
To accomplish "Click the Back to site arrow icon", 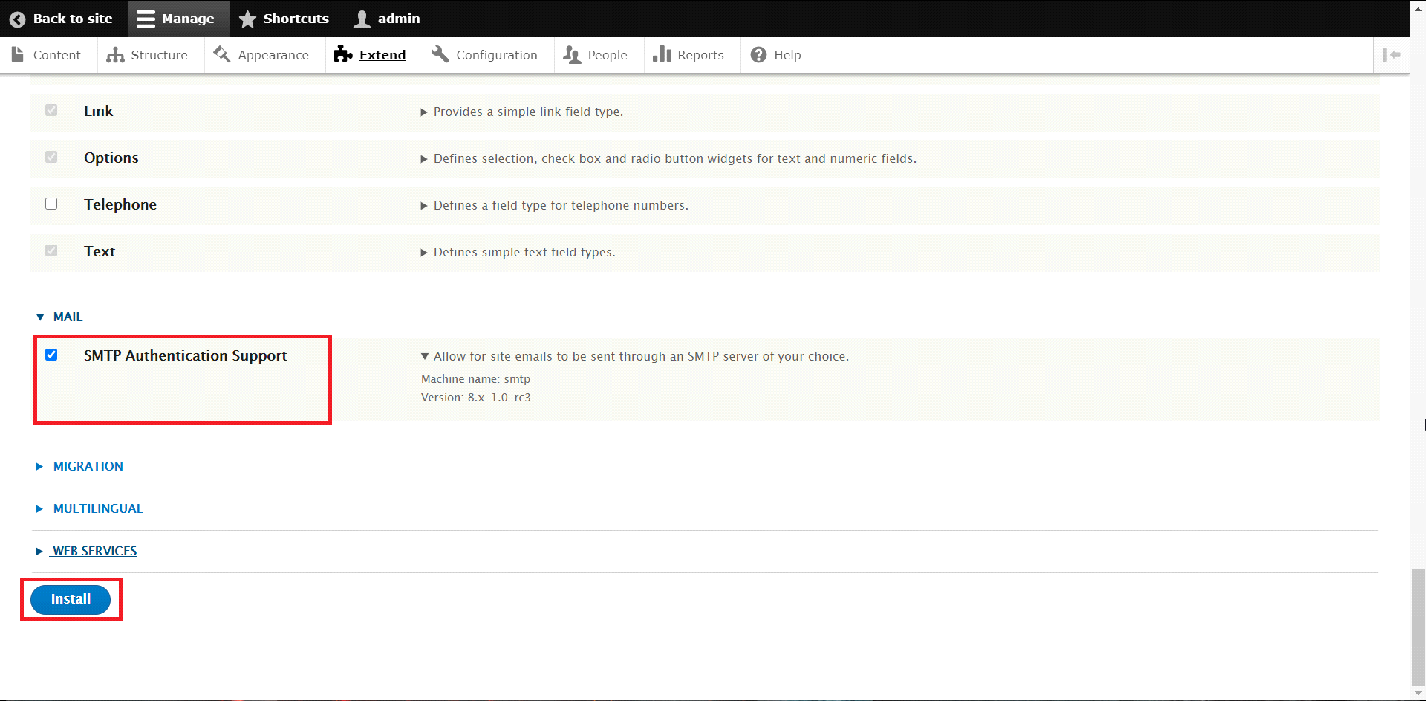I will tap(17, 19).
